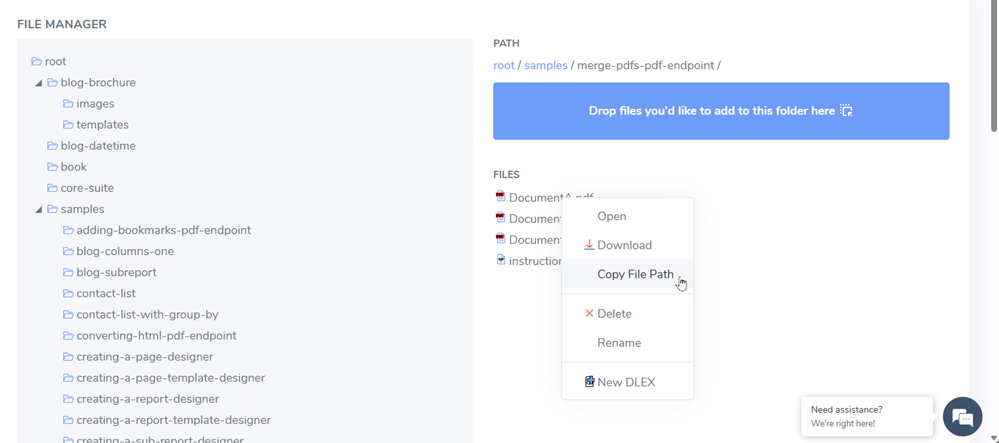This screenshot has height=443, width=999.
Task: Click the root folder icon in tree
Action: (36, 61)
